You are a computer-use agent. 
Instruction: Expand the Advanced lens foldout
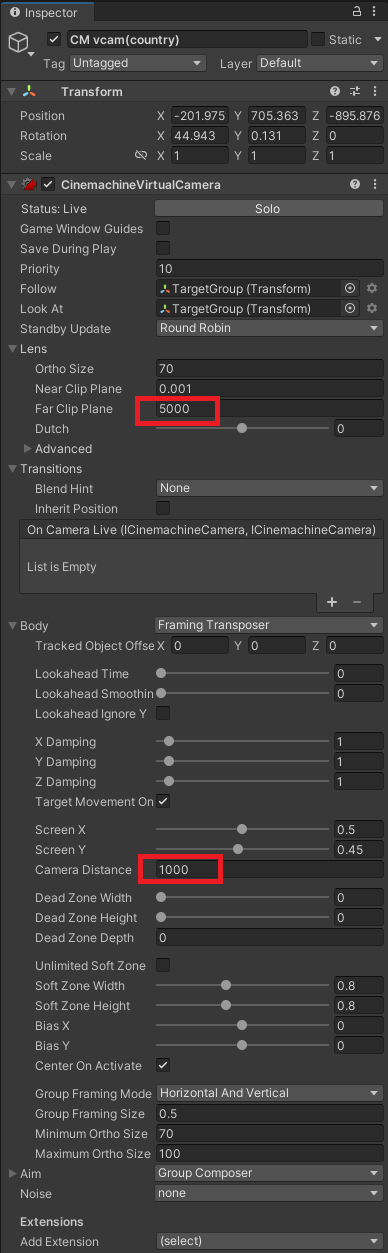tap(27, 449)
